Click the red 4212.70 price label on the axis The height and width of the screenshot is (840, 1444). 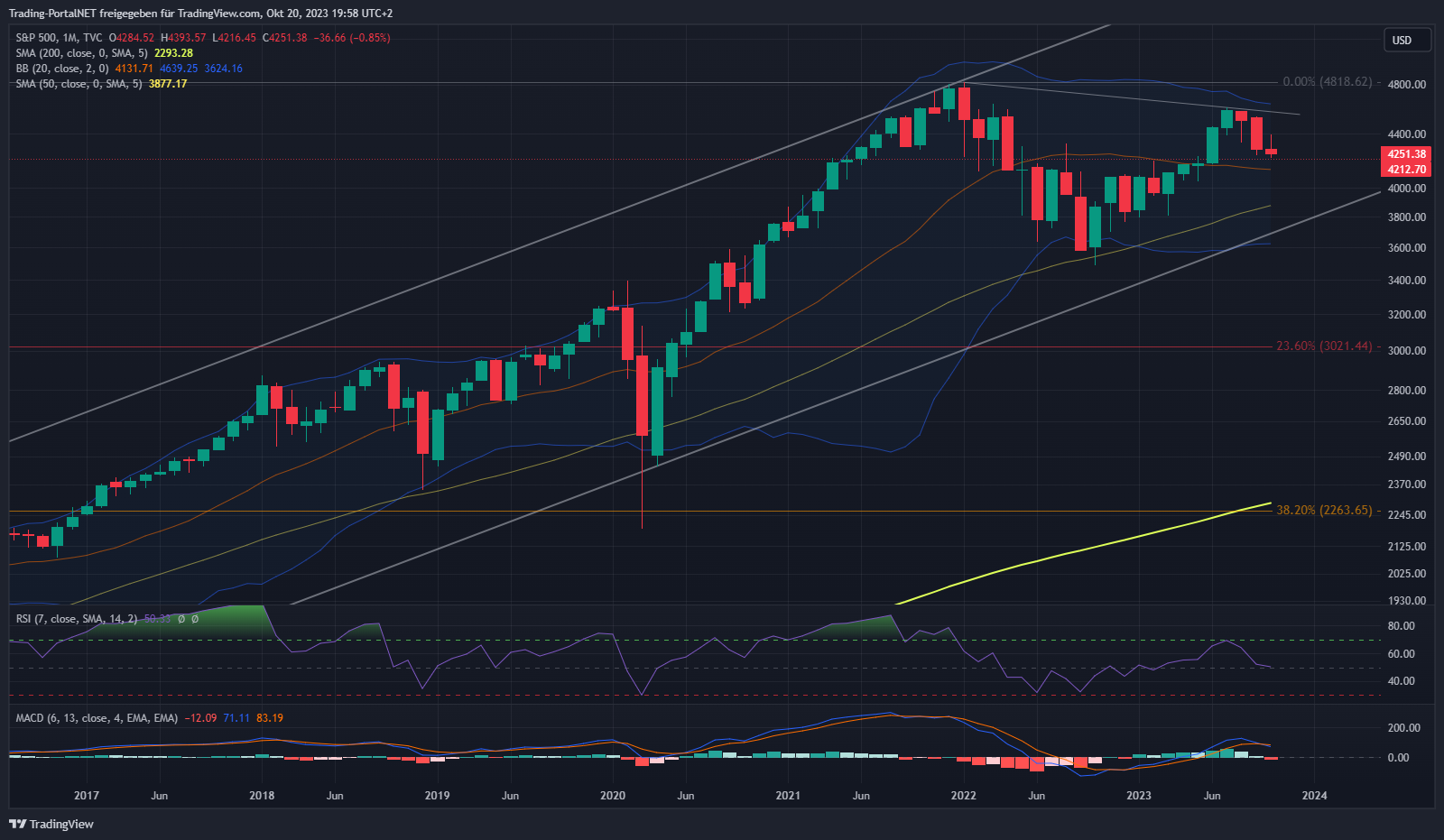(1406, 170)
